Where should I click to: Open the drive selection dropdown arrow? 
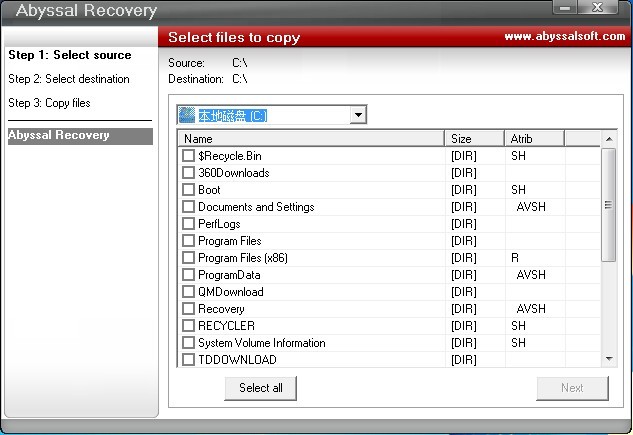pos(357,116)
